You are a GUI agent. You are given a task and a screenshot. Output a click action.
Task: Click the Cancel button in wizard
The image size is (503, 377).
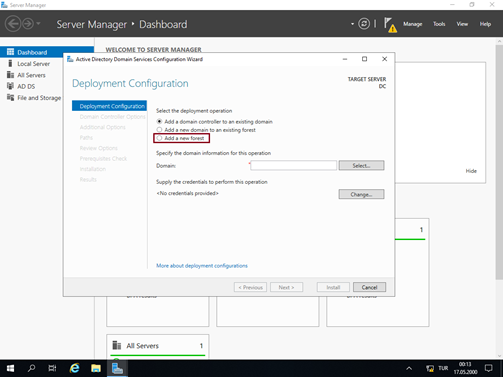click(x=369, y=287)
